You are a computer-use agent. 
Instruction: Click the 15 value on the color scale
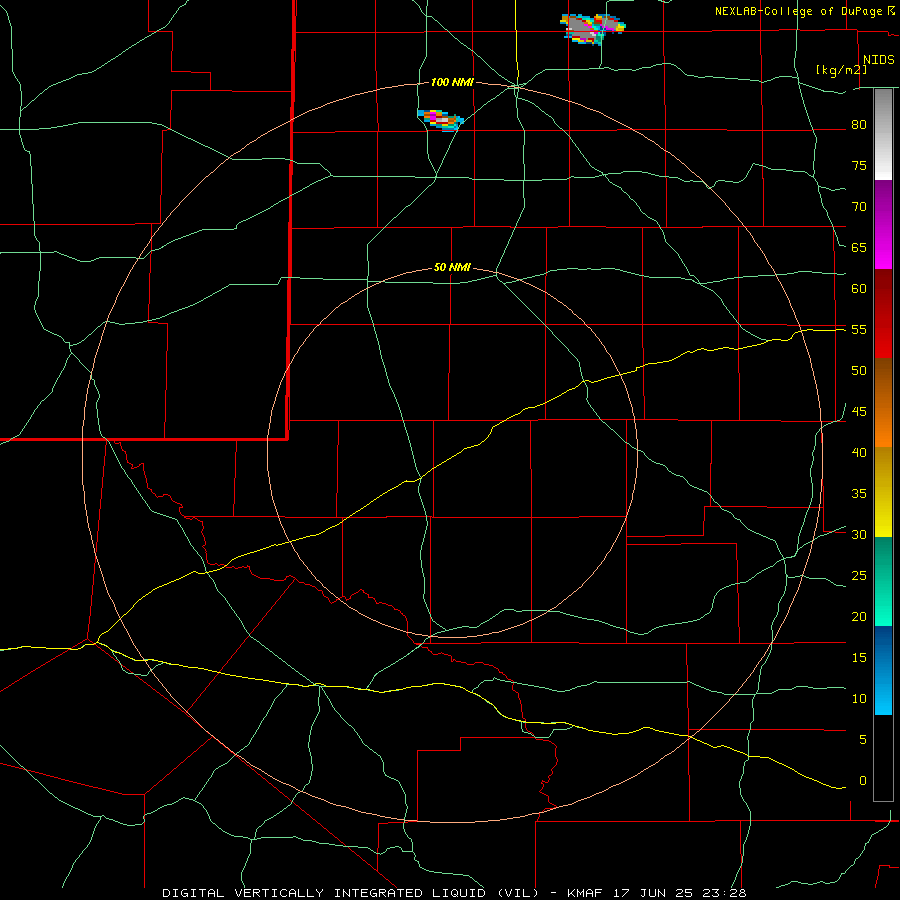tap(859, 657)
